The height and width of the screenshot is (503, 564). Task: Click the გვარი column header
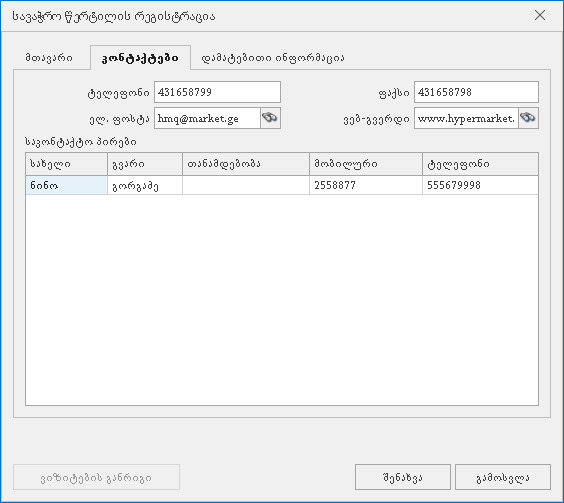pyautogui.click(x=145, y=164)
